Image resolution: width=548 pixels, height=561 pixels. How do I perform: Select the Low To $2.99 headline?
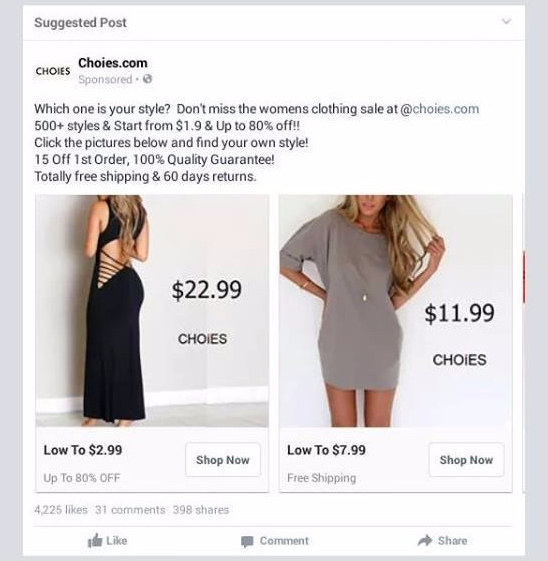tap(83, 450)
